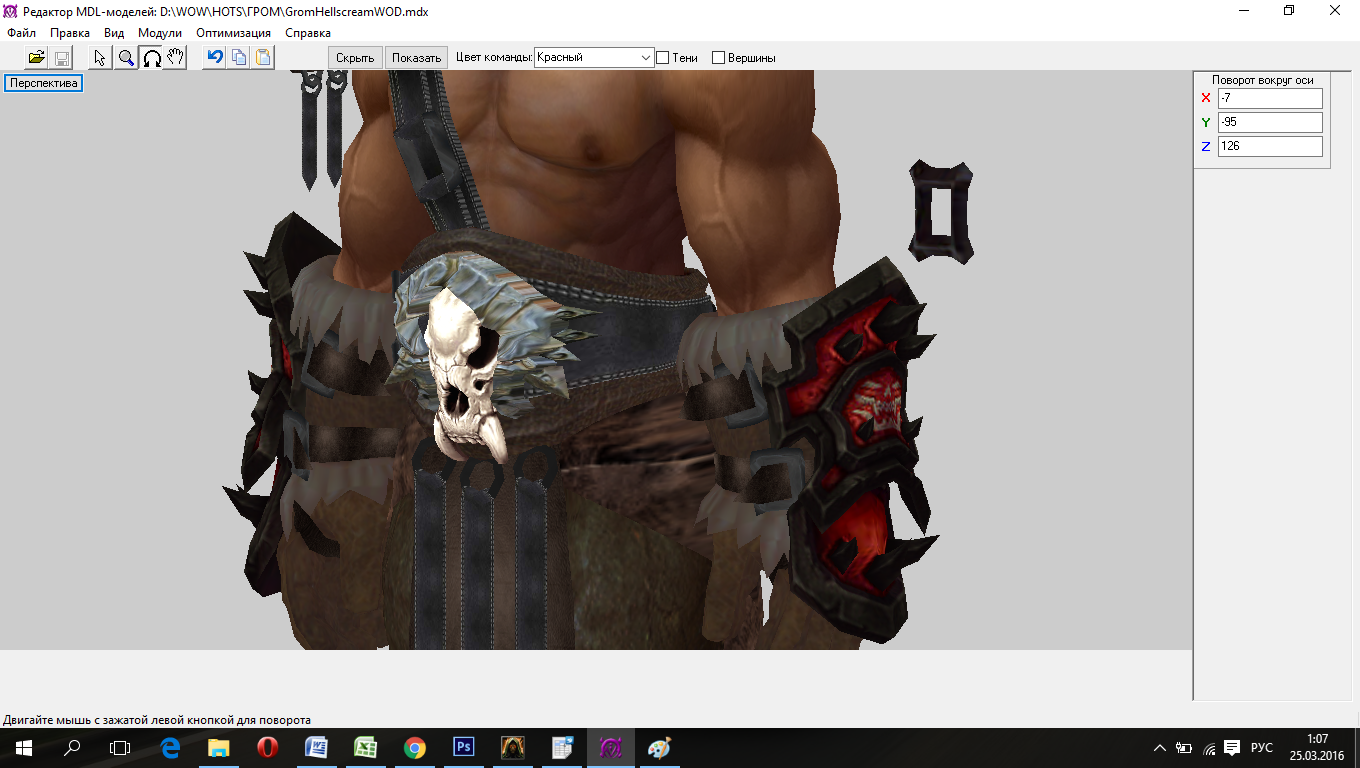Viewport: 1360px width, 768px height.
Task: Click the MDL editor icon in title bar
Action: pyautogui.click(x=11, y=11)
